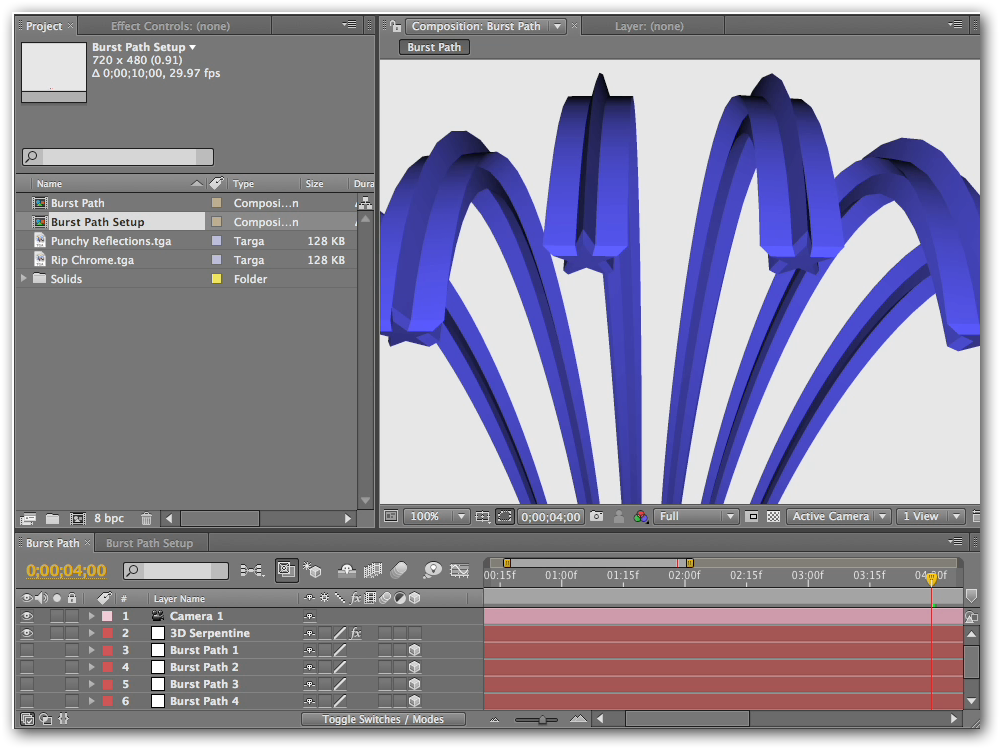Toggle Live Update button in timeline
The width and height of the screenshot is (1000, 749).
click(286, 570)
